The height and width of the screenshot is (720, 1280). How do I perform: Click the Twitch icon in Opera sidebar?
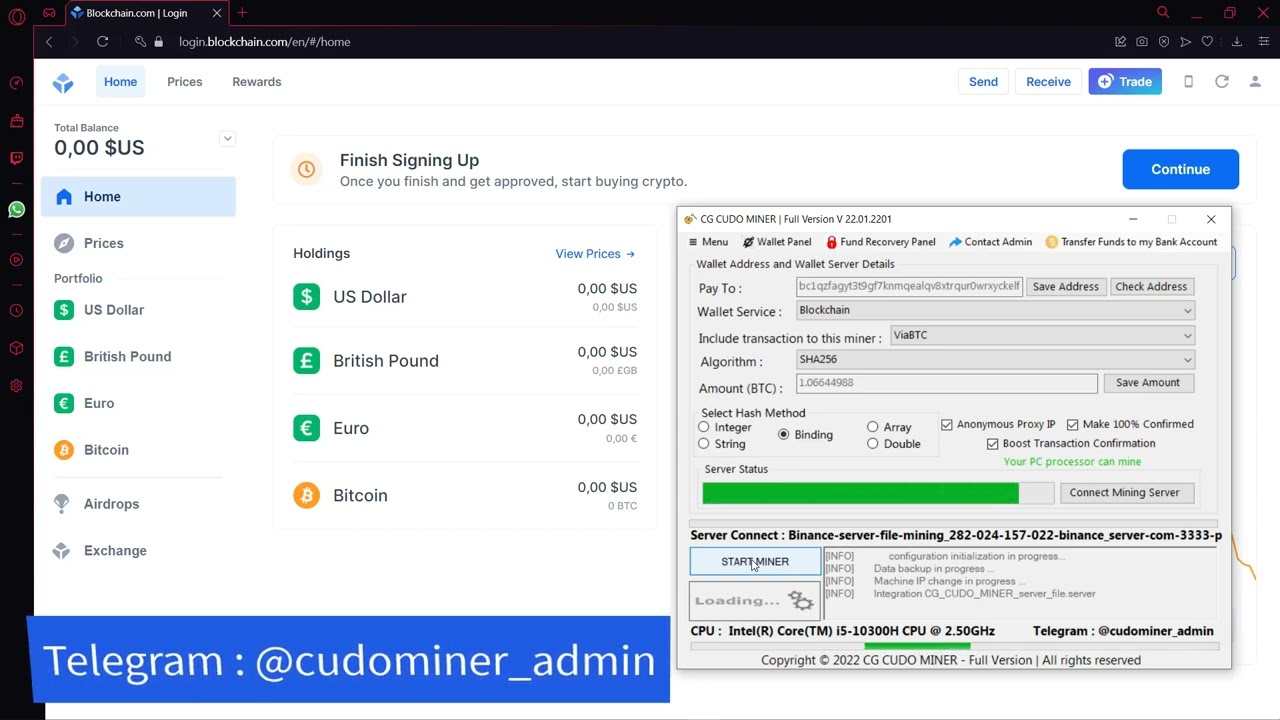coord(16,158)
